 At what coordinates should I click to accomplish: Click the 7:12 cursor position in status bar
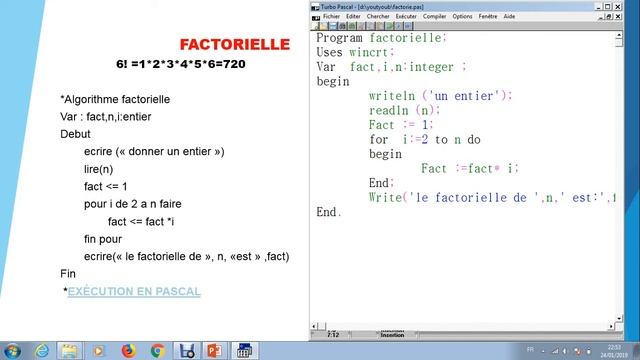[333, 335]
